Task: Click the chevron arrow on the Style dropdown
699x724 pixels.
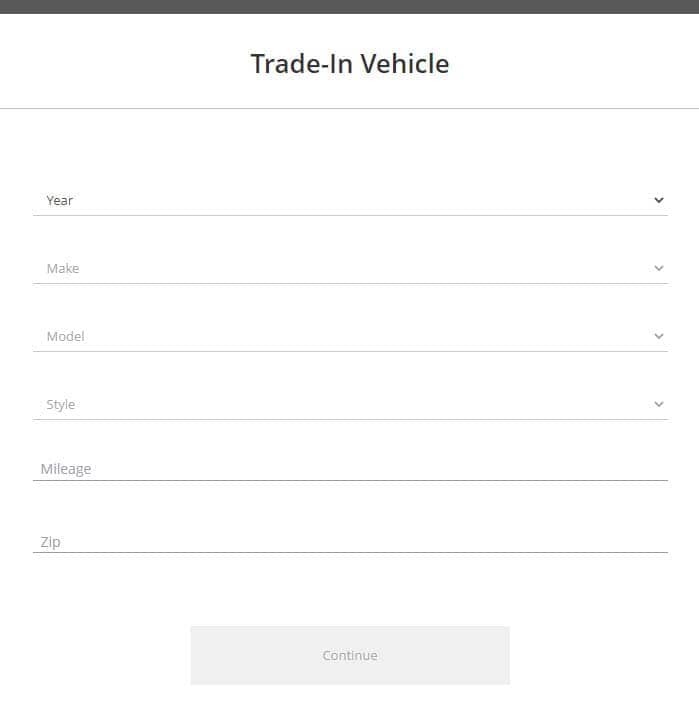Action: pos(658,404)
